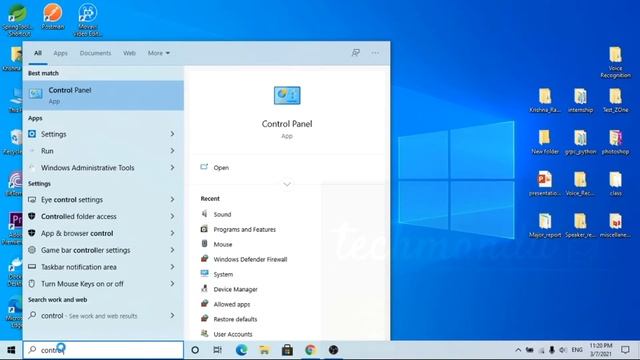
Task: Open Sound from the Recent list
Action: point(222,214)
